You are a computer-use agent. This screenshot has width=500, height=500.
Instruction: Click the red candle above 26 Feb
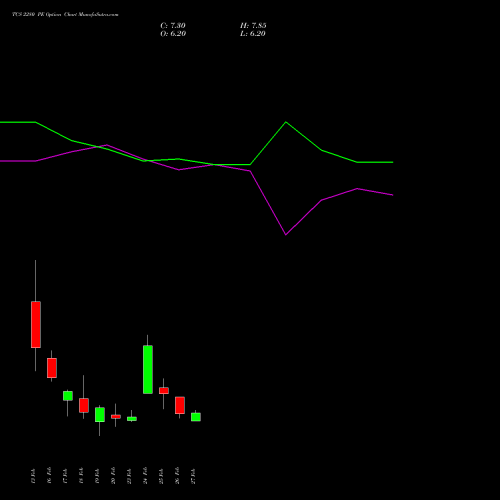click(x=180, y=405)
